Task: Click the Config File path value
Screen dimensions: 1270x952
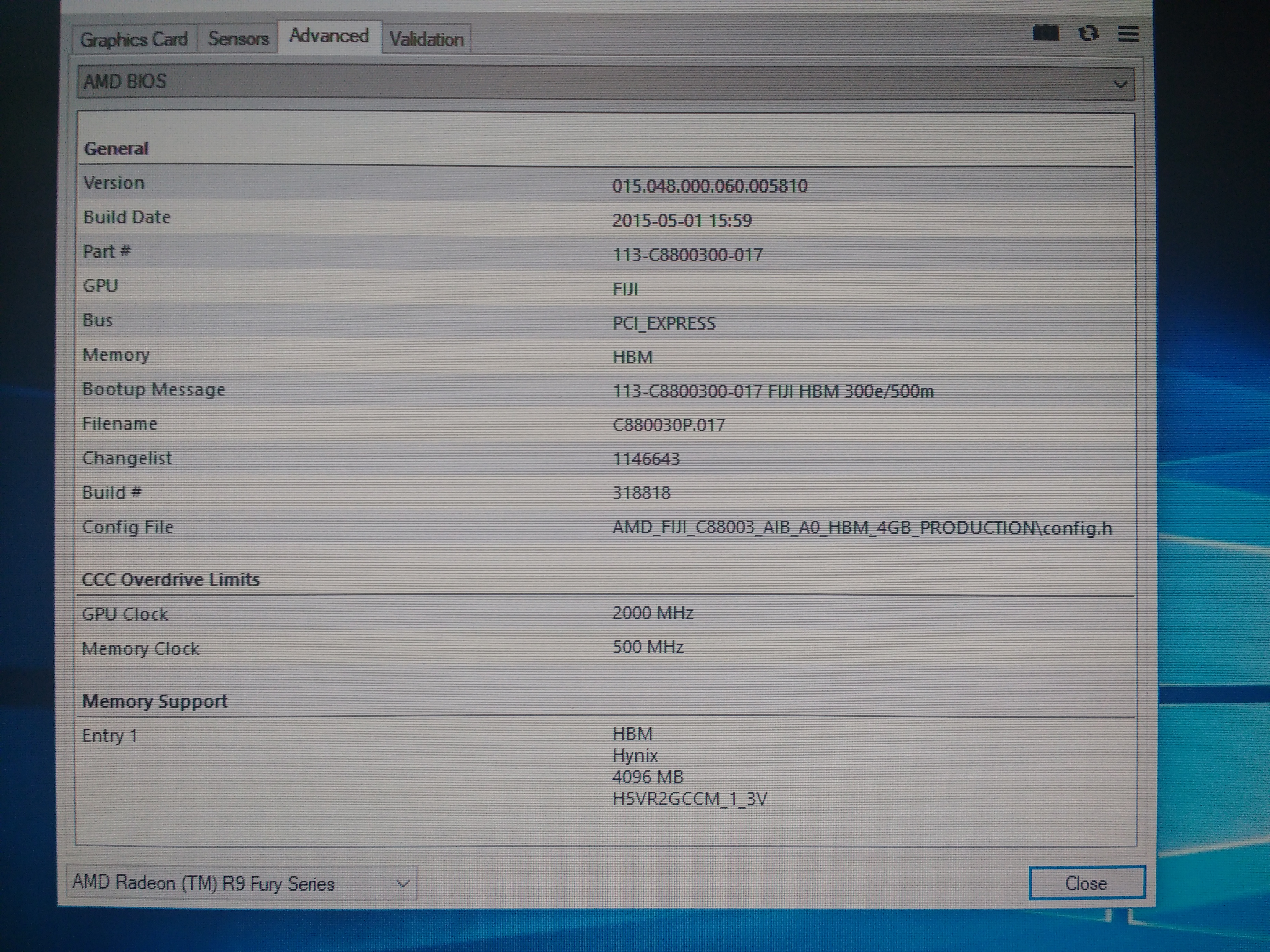Action: point(862,528)
